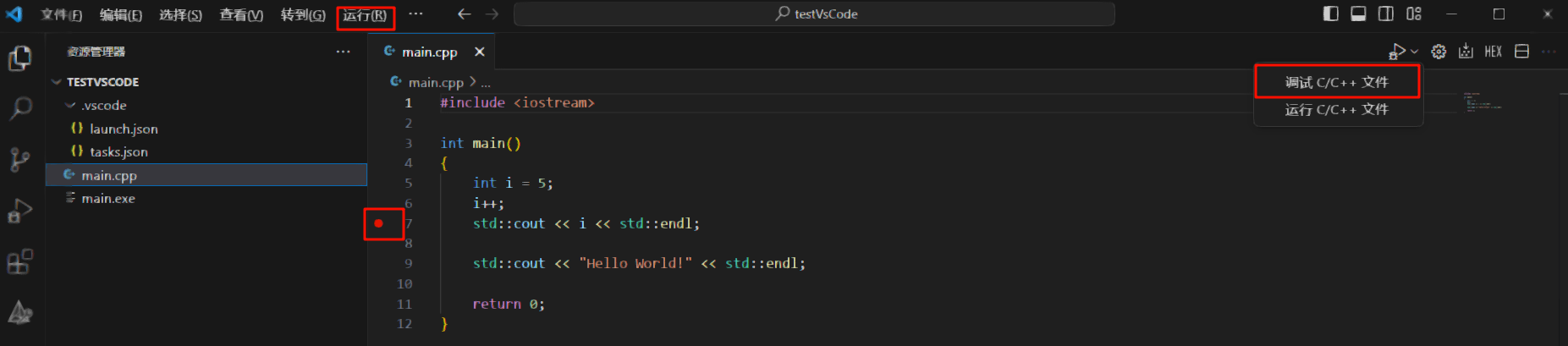Close the main.cpp editor tab
Screen dimensions: 1568x346
pyautogui.click(x=480, y=52)
